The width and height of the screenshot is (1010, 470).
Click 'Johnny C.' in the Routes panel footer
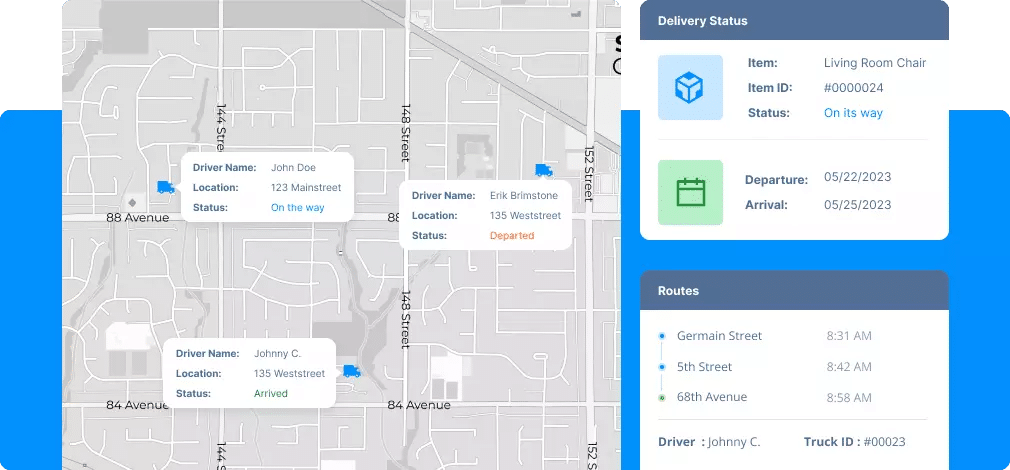734,442
